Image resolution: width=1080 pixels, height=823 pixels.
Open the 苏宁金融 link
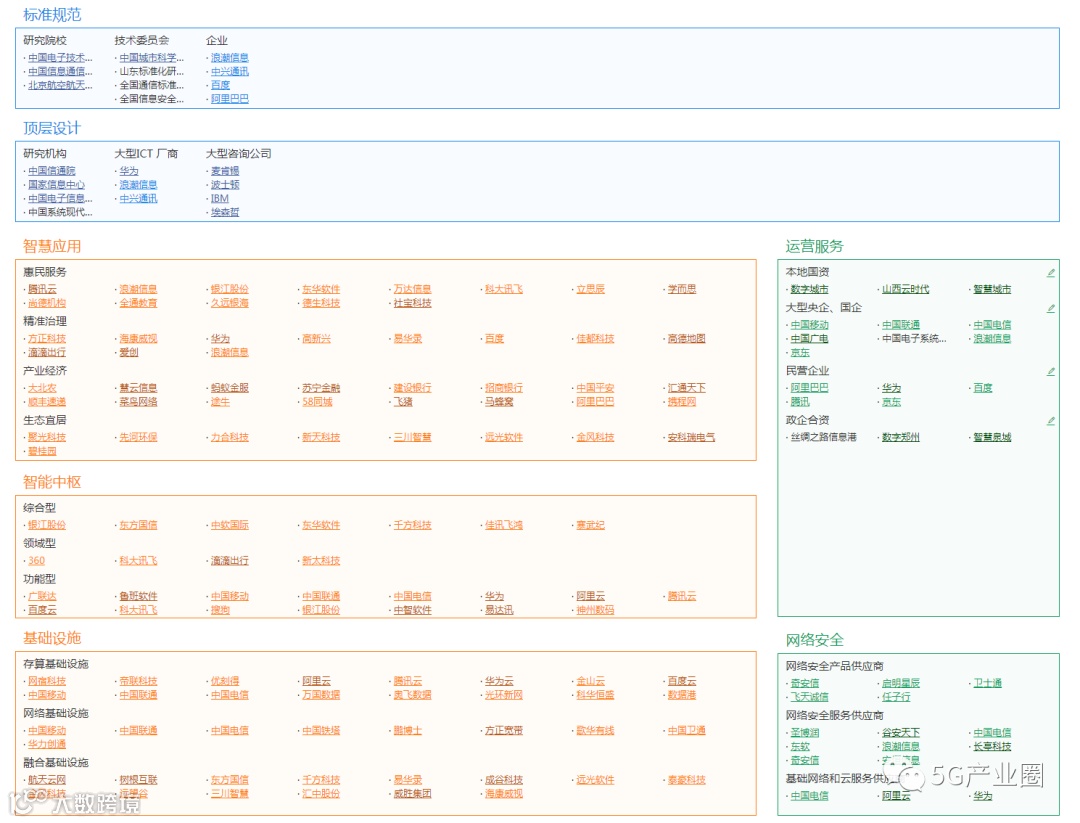[x=321, y=388]
